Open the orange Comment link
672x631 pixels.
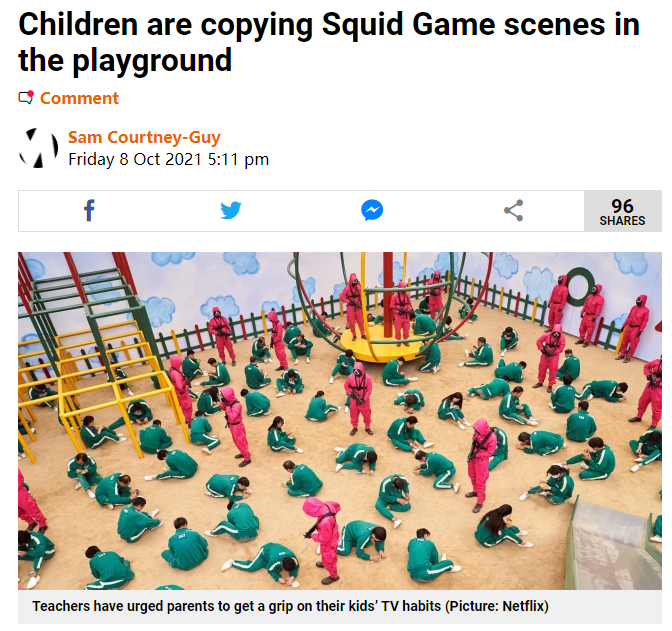click(x=79, y=98)
